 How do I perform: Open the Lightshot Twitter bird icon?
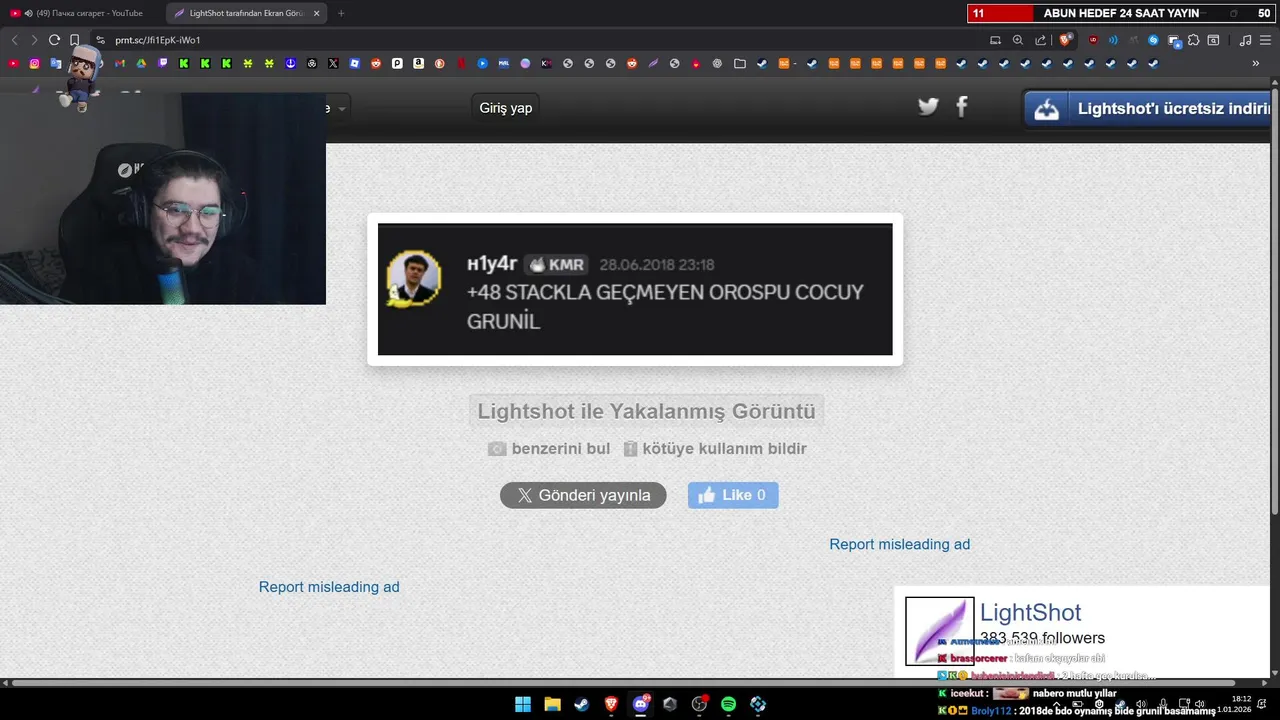pyautogui.click(x=929, y=106)
